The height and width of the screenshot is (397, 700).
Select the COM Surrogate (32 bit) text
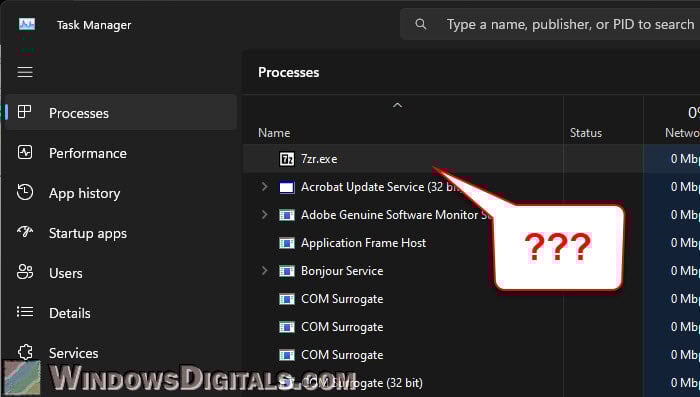point(362,383)
